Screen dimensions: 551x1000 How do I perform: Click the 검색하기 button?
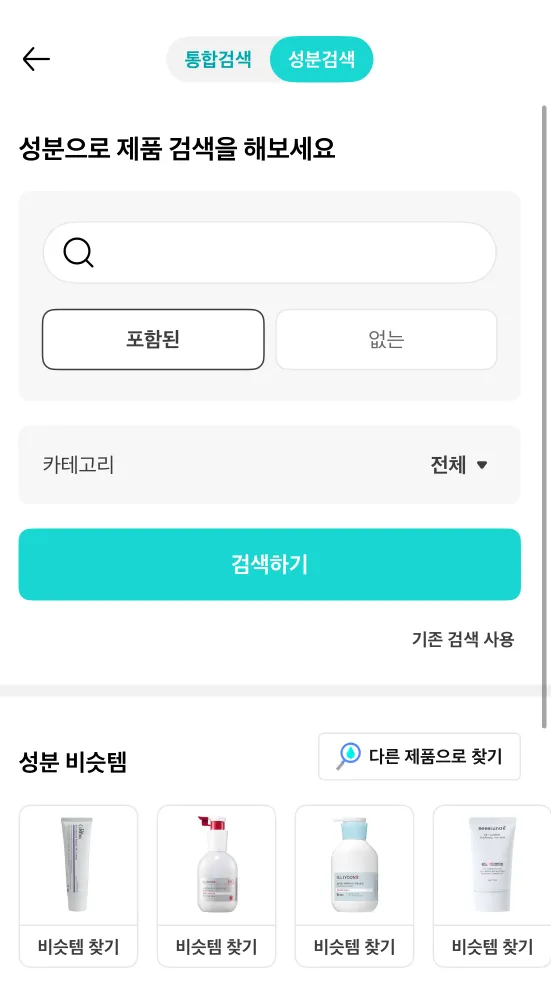[269, 564]
